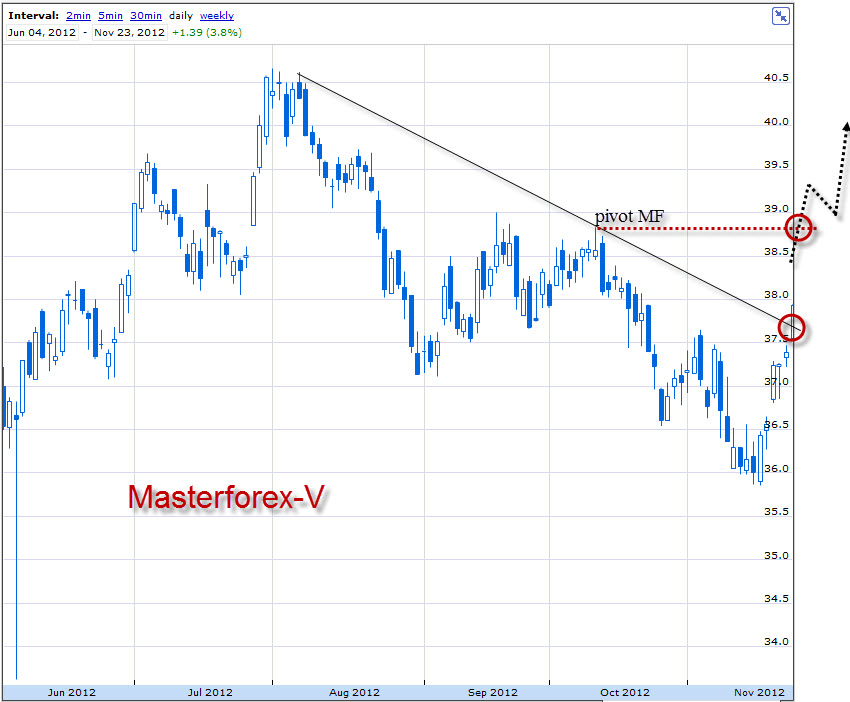Viewport: 850px width, 702px height.
Task: Click the 38.0 price axis label
Action: tap(776, 294)
